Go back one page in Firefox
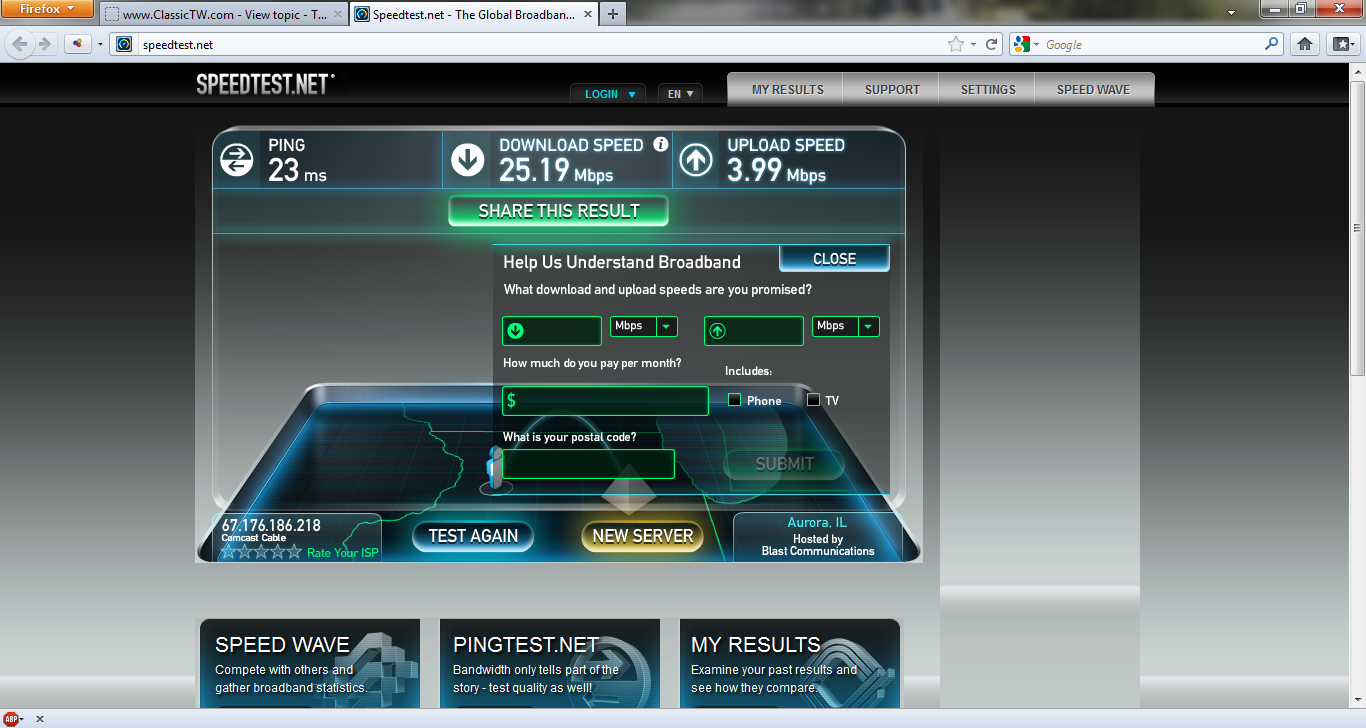The height and width of the screenshot is (728, 1366). point(19,44)
